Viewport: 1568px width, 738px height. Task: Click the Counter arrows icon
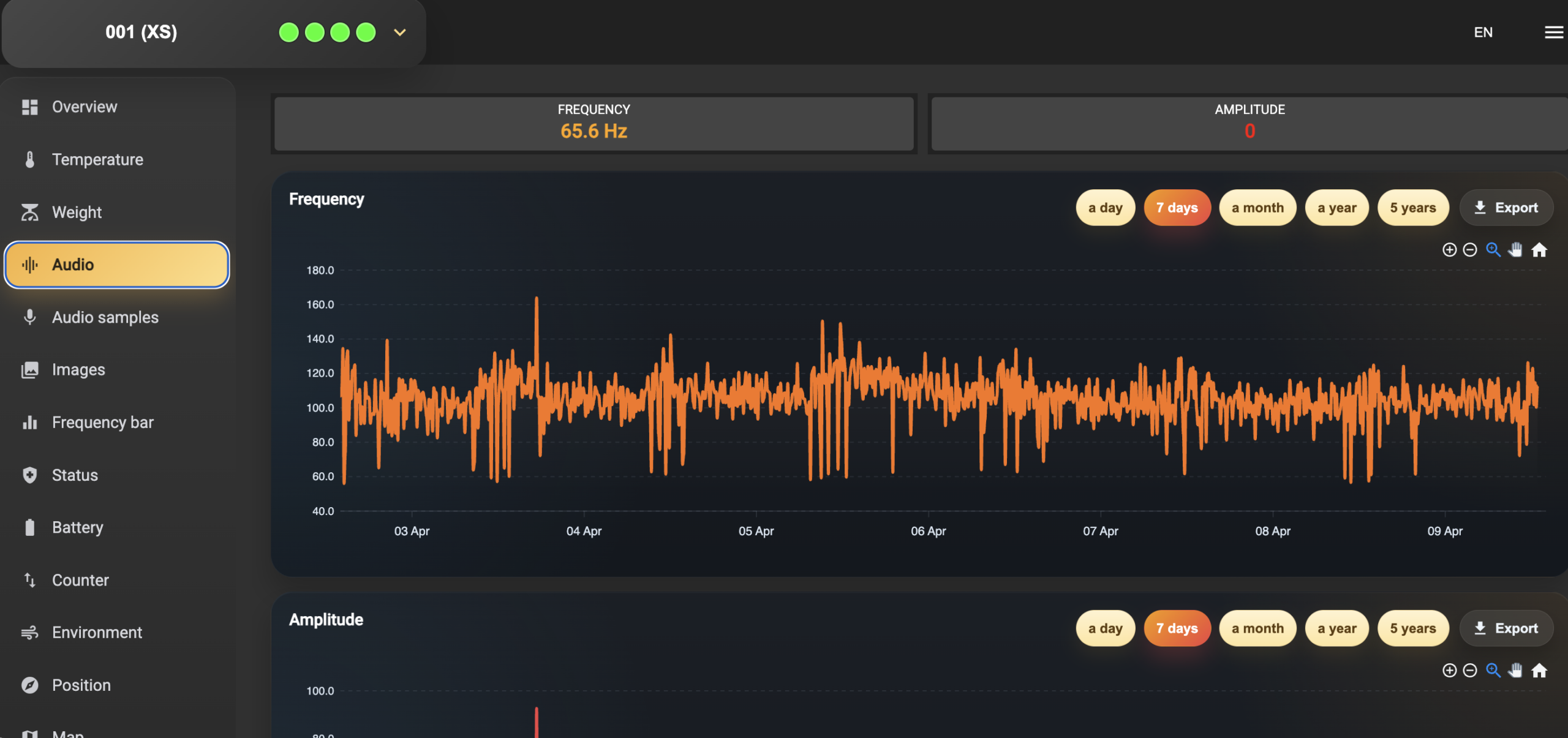29,580
